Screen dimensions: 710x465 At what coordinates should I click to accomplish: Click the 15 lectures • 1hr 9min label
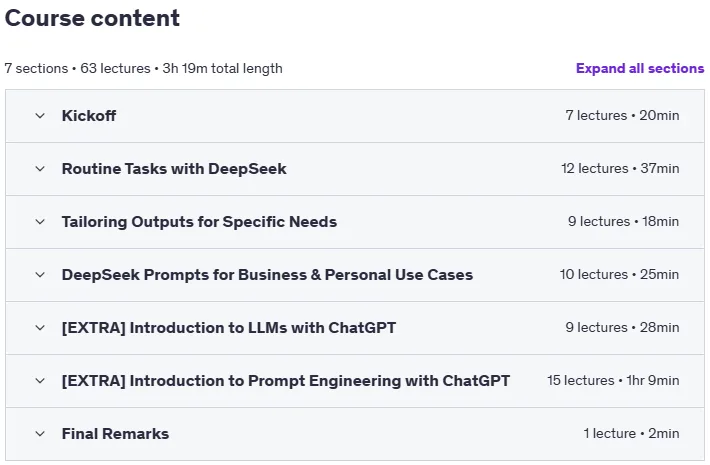click(613, 380)
